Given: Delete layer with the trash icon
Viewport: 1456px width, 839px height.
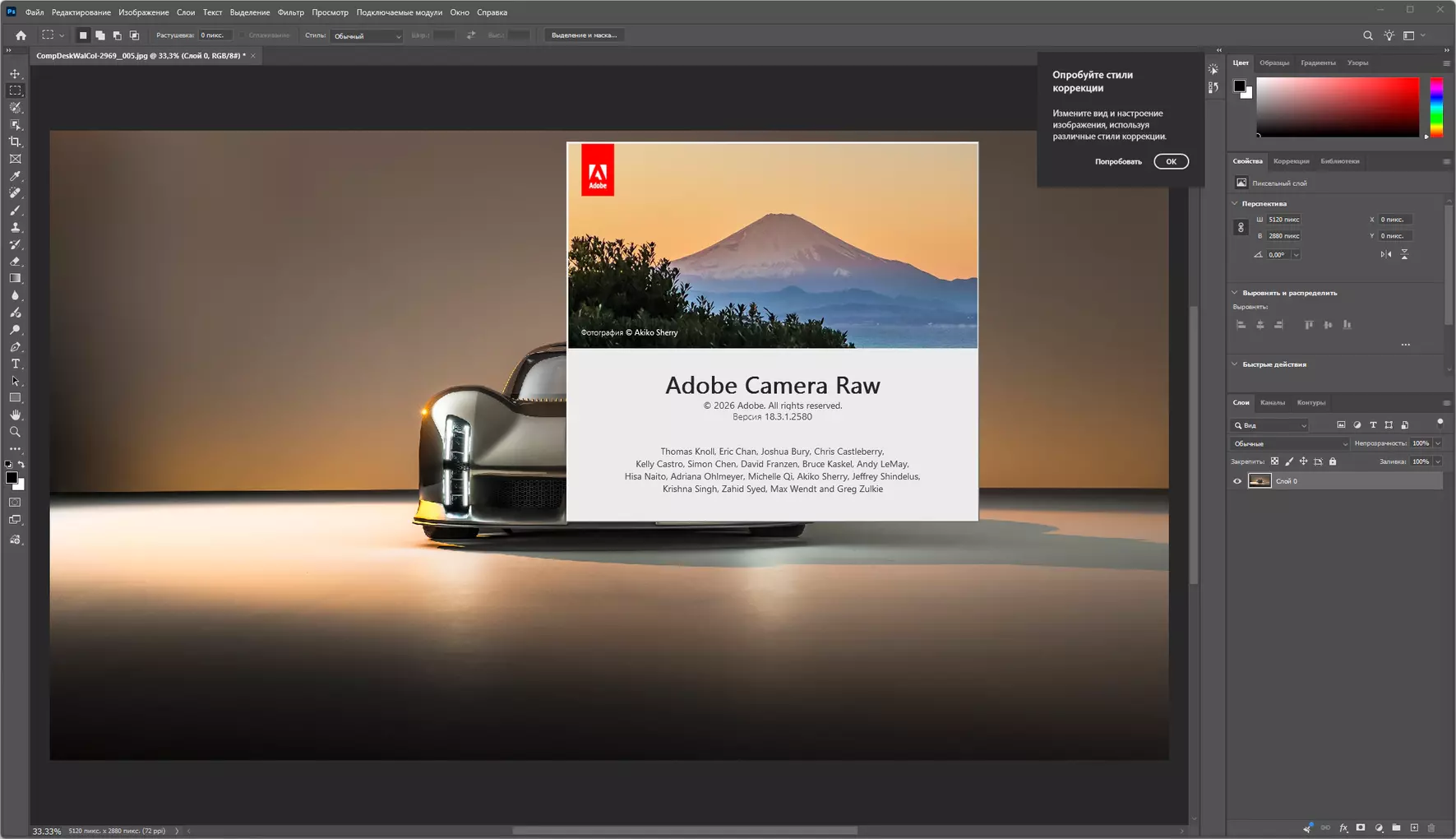Looking at the screenshot, I should click(1431, 827).
